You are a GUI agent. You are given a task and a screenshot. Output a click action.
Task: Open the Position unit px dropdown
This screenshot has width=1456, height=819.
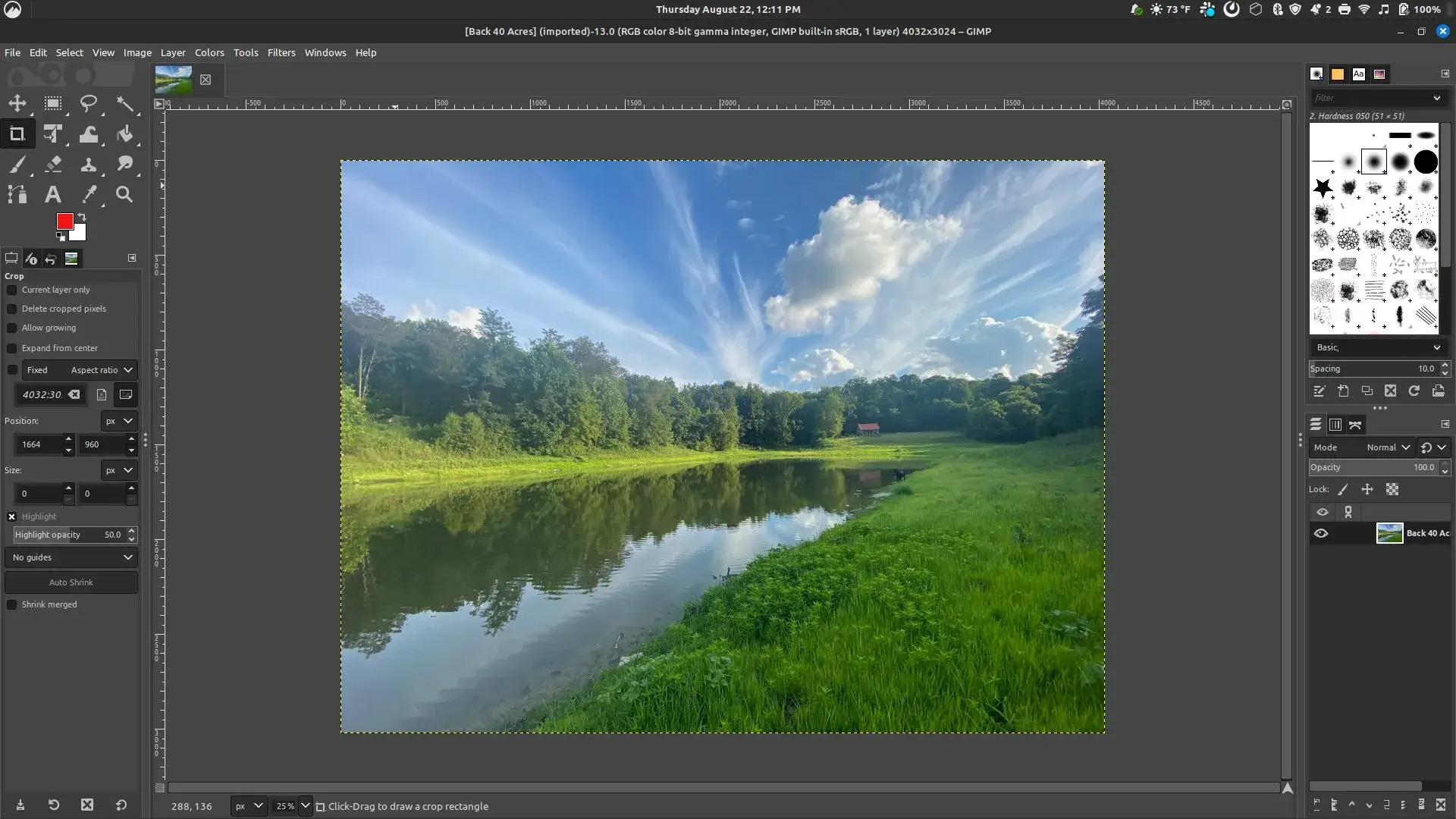click(119, 421)
